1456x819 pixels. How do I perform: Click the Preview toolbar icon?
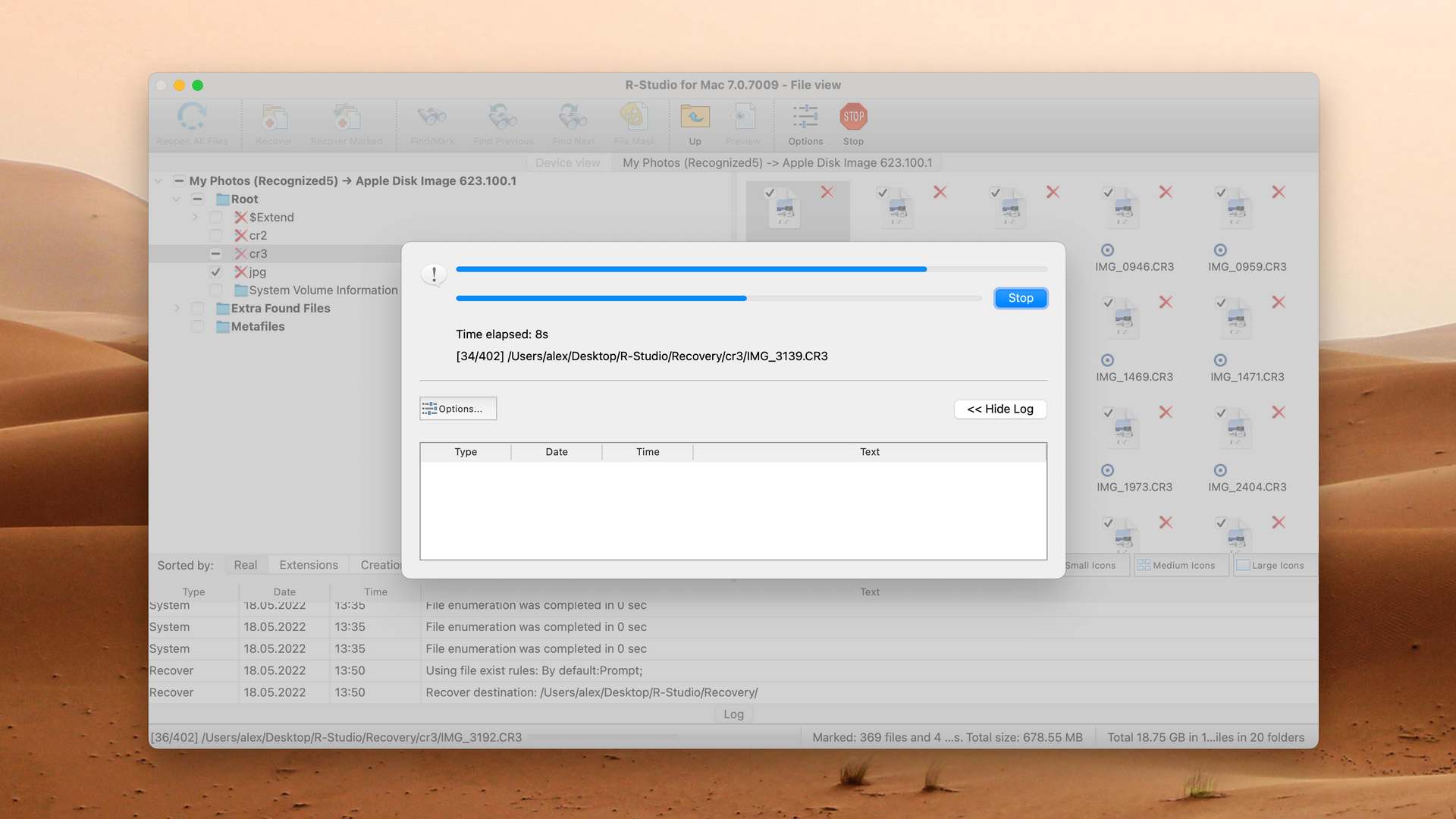pos(743,117)
